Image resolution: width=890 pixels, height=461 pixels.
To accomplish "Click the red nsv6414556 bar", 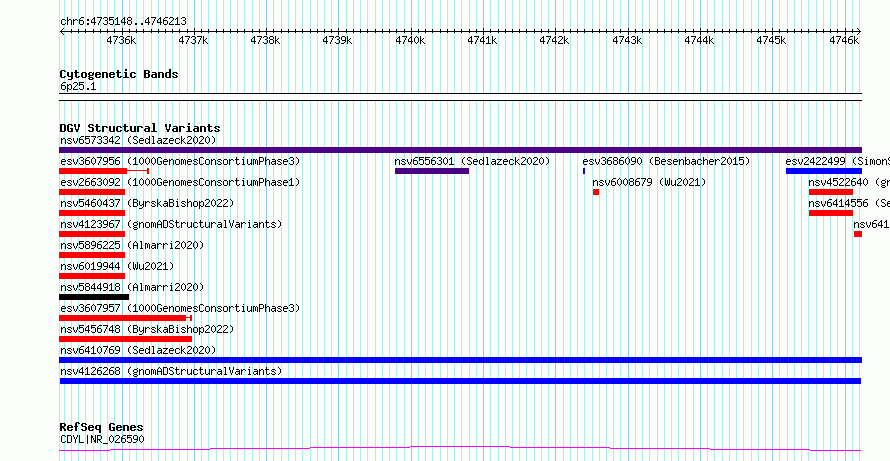I will [x=831, y=213].
